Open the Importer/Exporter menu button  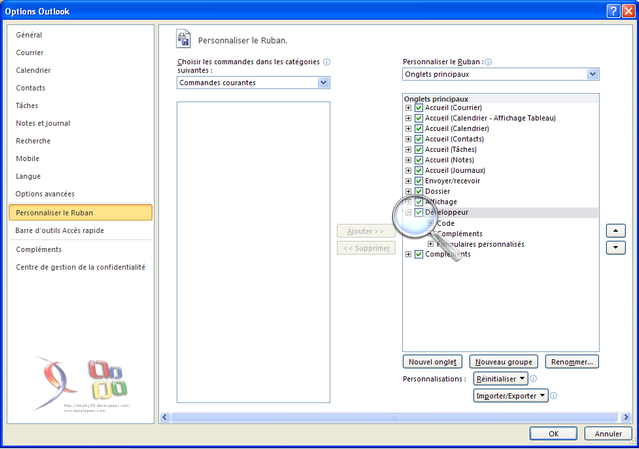click(x=512, y=396)
